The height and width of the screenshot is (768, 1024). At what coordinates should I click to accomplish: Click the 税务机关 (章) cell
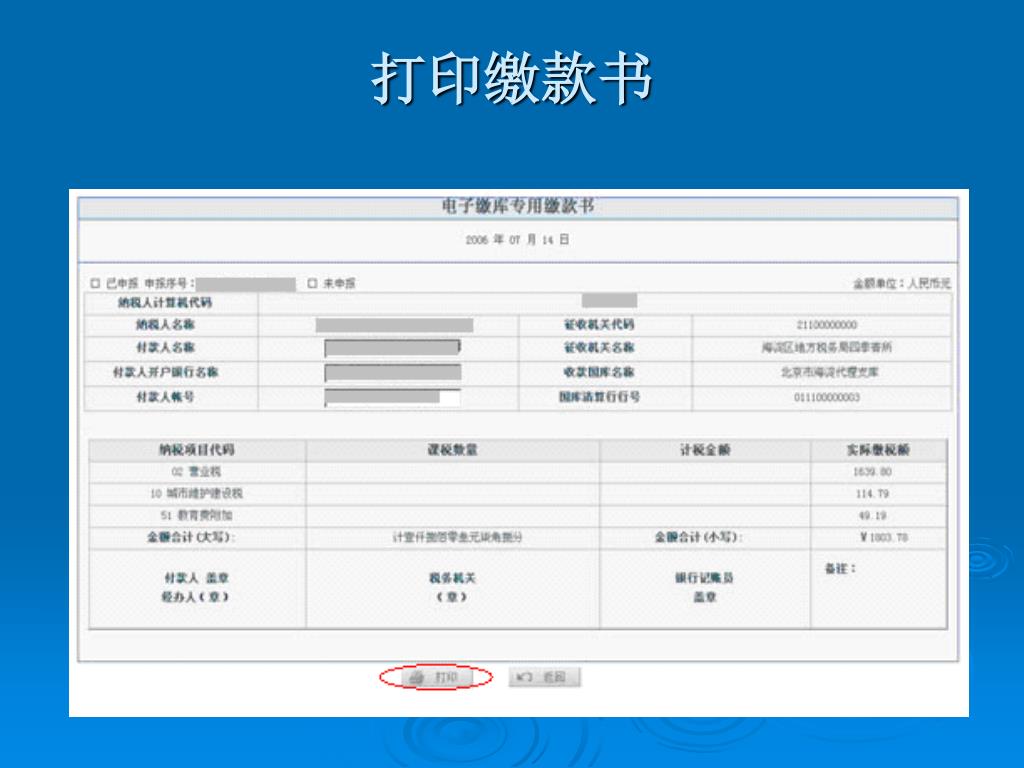(x=452, y=587)
